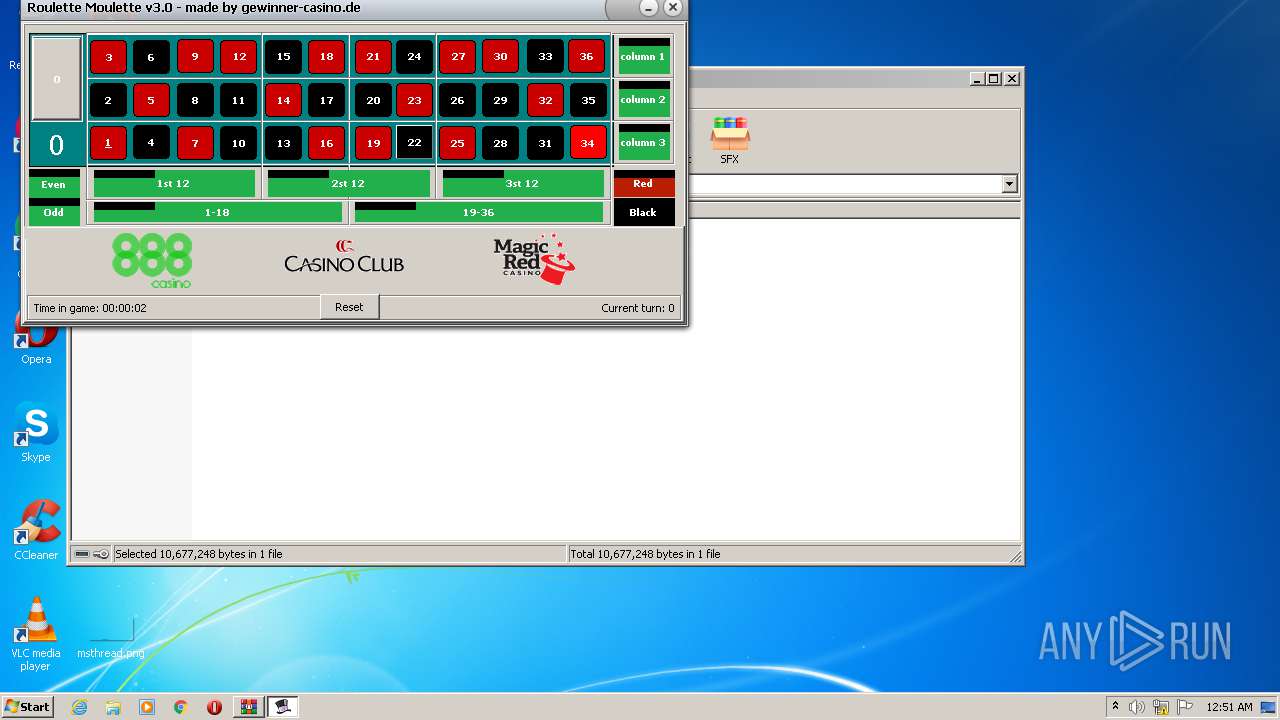The height and width of the screenshot is (720, 1280).
Task: Select roulette number 3
Action: (x=109, y=57)
